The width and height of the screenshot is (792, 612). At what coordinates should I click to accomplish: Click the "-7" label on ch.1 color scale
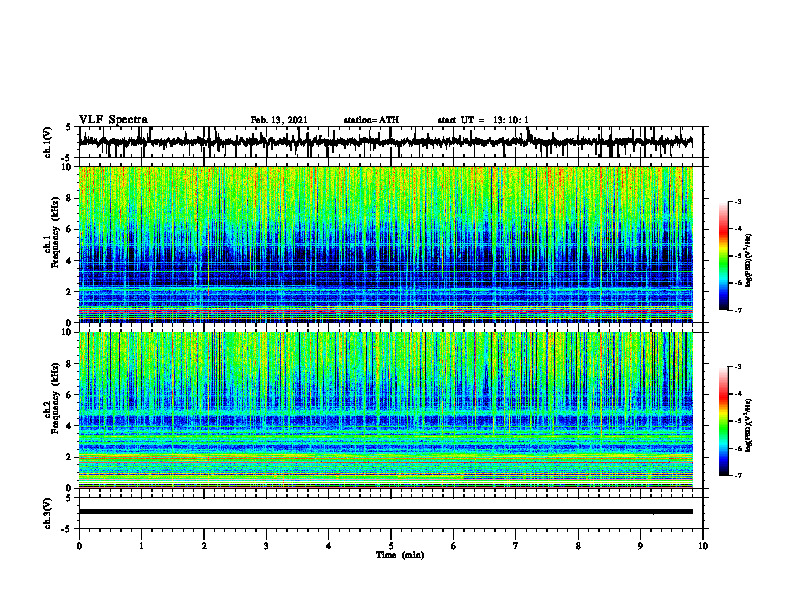[738, 310]
